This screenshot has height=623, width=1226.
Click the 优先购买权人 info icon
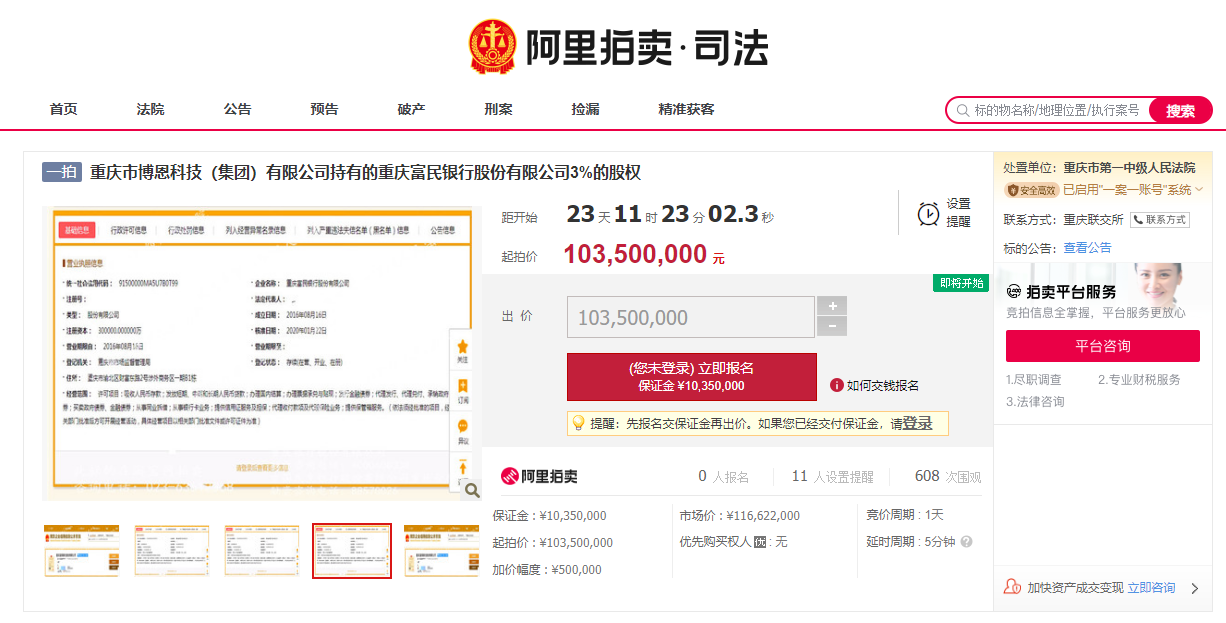tap(759, 542)
